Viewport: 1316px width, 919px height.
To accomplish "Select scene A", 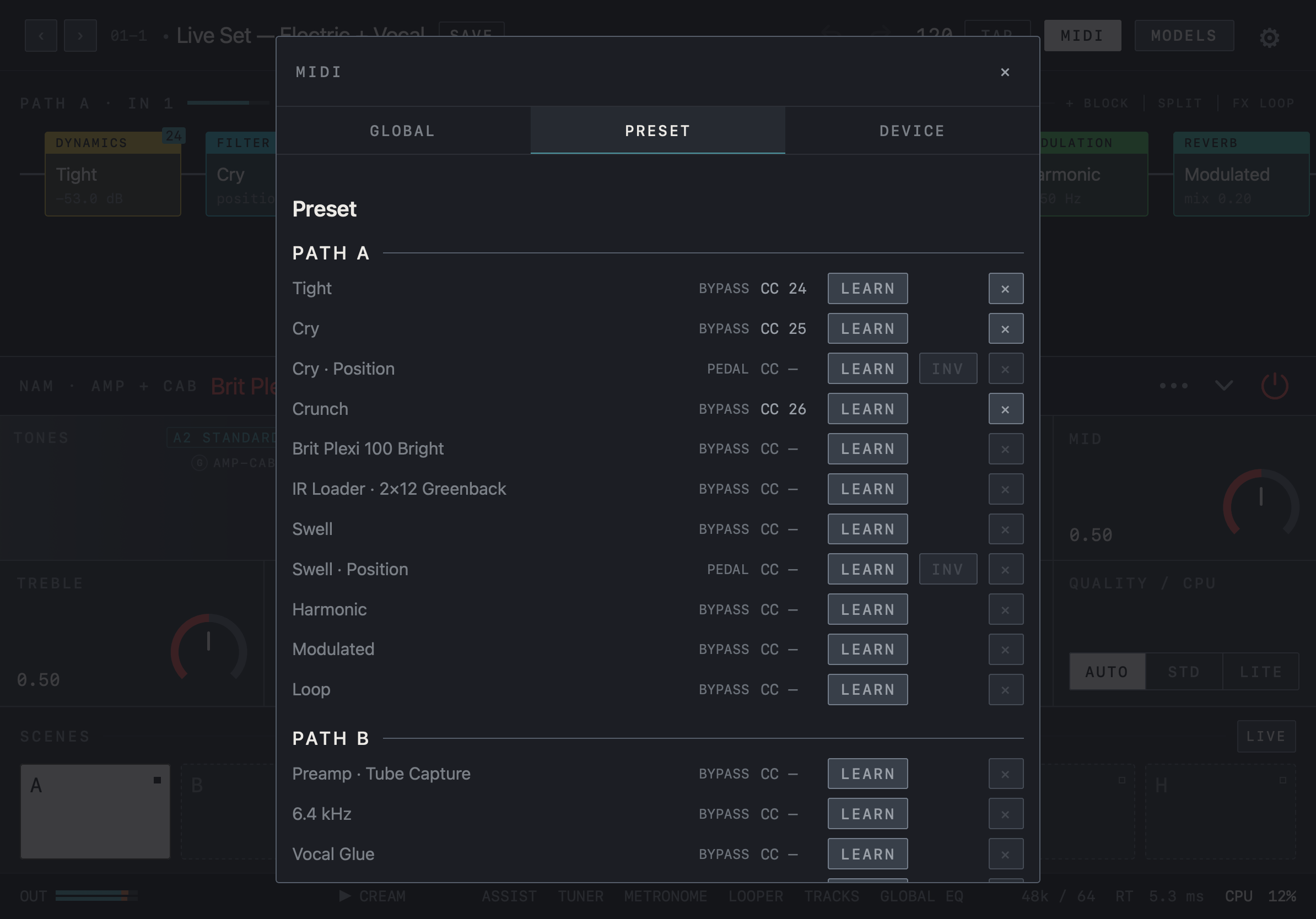I will pyautogui.click(x=95, y=811).
